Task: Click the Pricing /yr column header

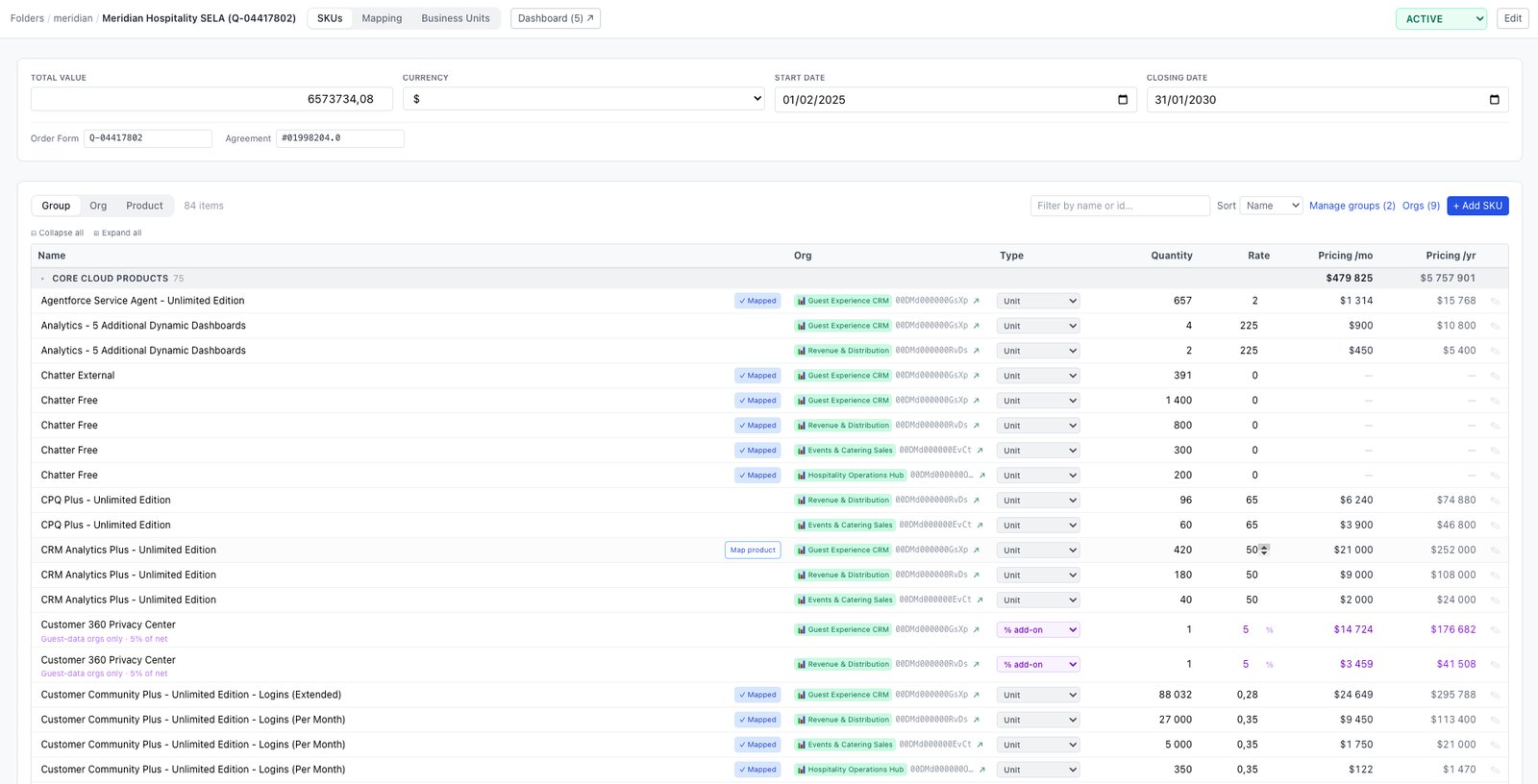Action: pos(1451,256)
